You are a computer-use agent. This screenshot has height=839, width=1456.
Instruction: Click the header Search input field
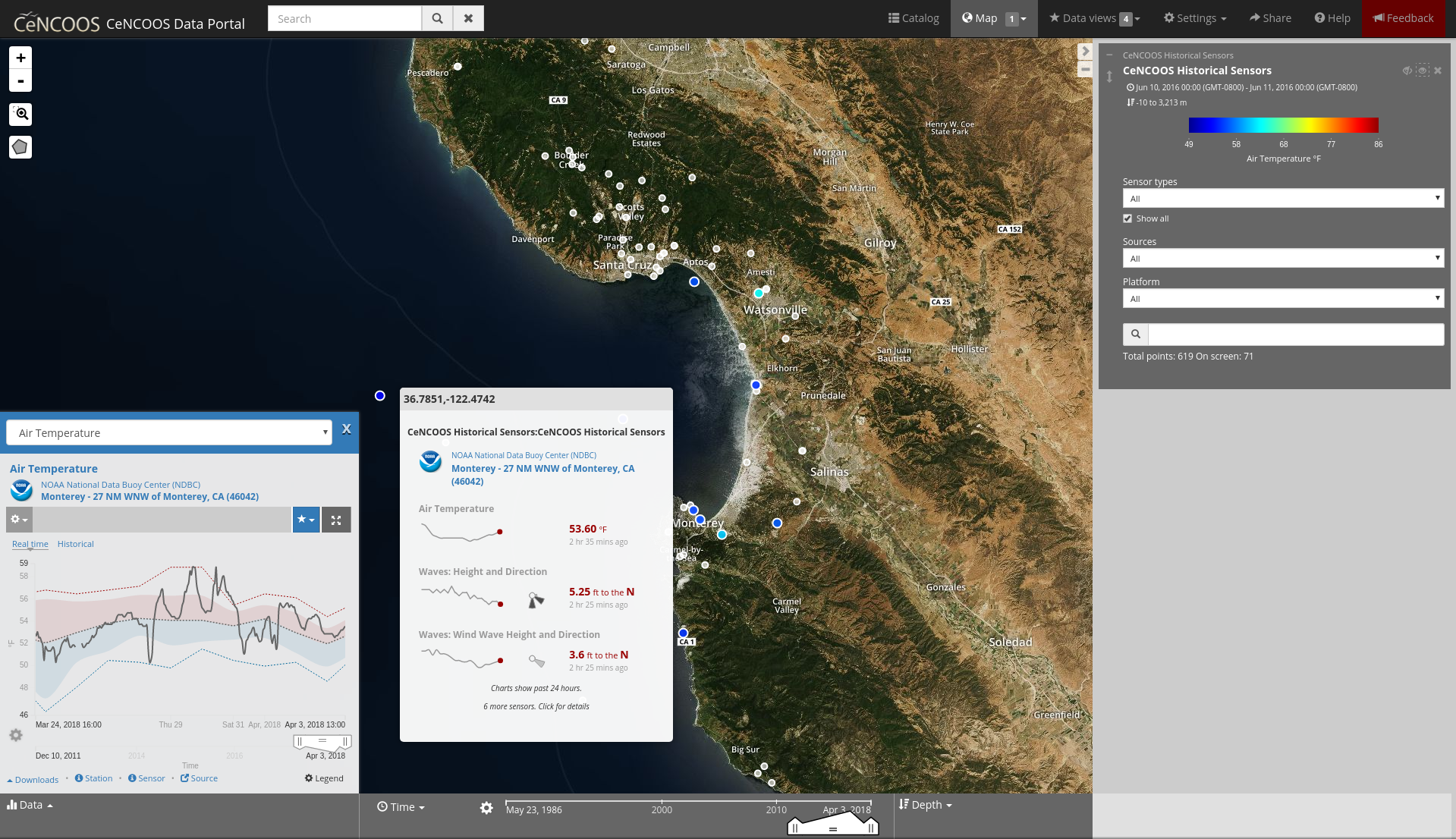pyautogui.click(x=344, y=18)
